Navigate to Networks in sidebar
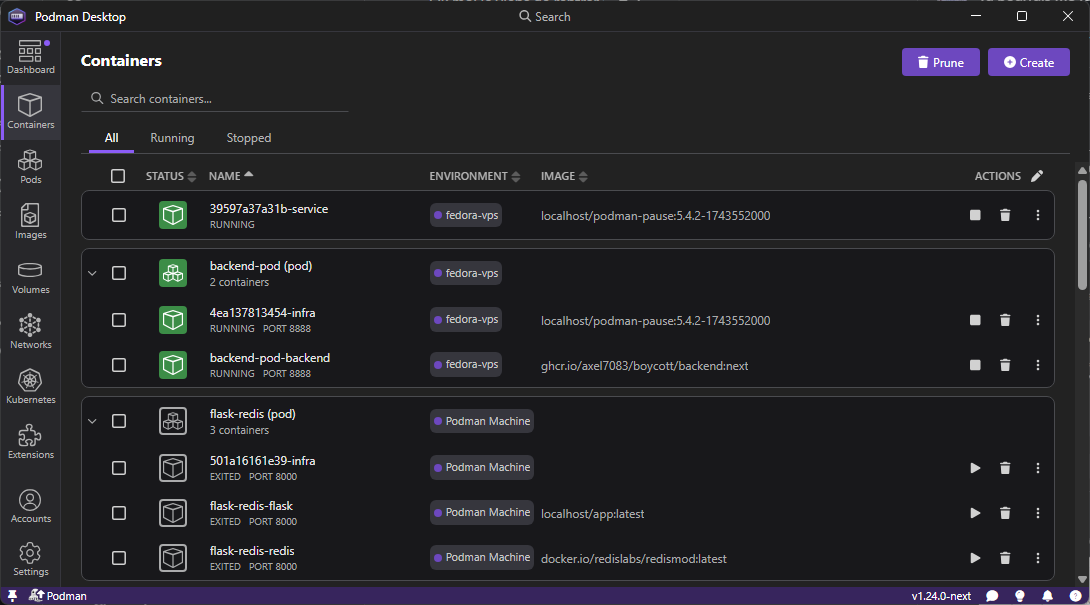1090x605 pixels. [x=30, y=332]
